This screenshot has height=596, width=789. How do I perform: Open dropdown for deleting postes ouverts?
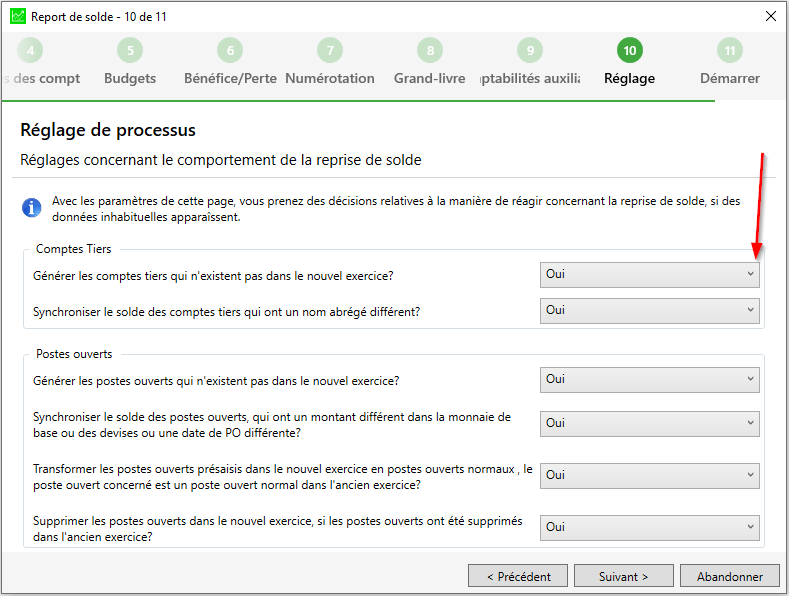coord(650,528)
